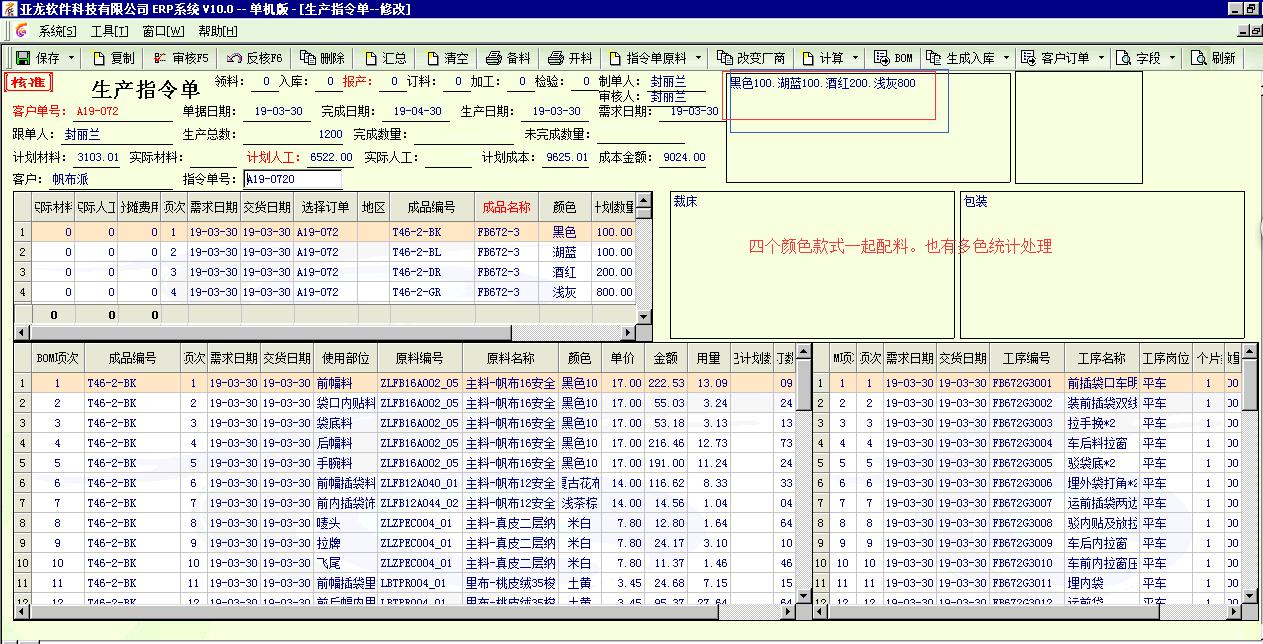Click inside the 包装 notes panel
This screenshot has width=1263, height=644.
1103,265
